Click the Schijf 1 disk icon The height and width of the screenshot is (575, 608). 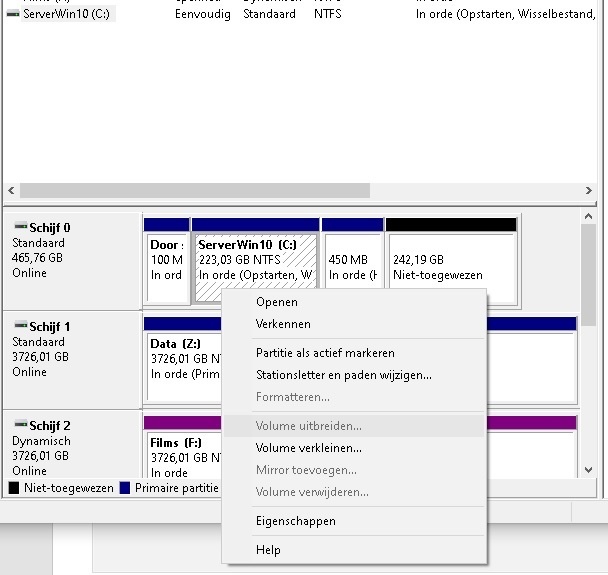coord(21,325)
